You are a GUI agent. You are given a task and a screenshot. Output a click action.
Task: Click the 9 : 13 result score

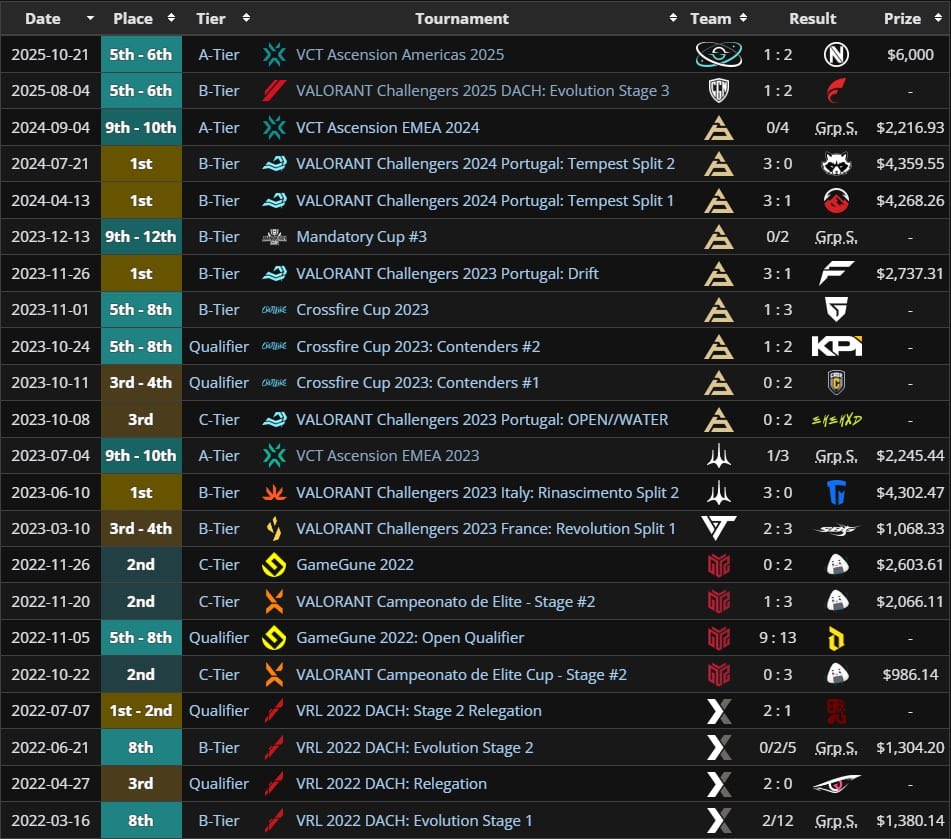(x=777, y=638)
